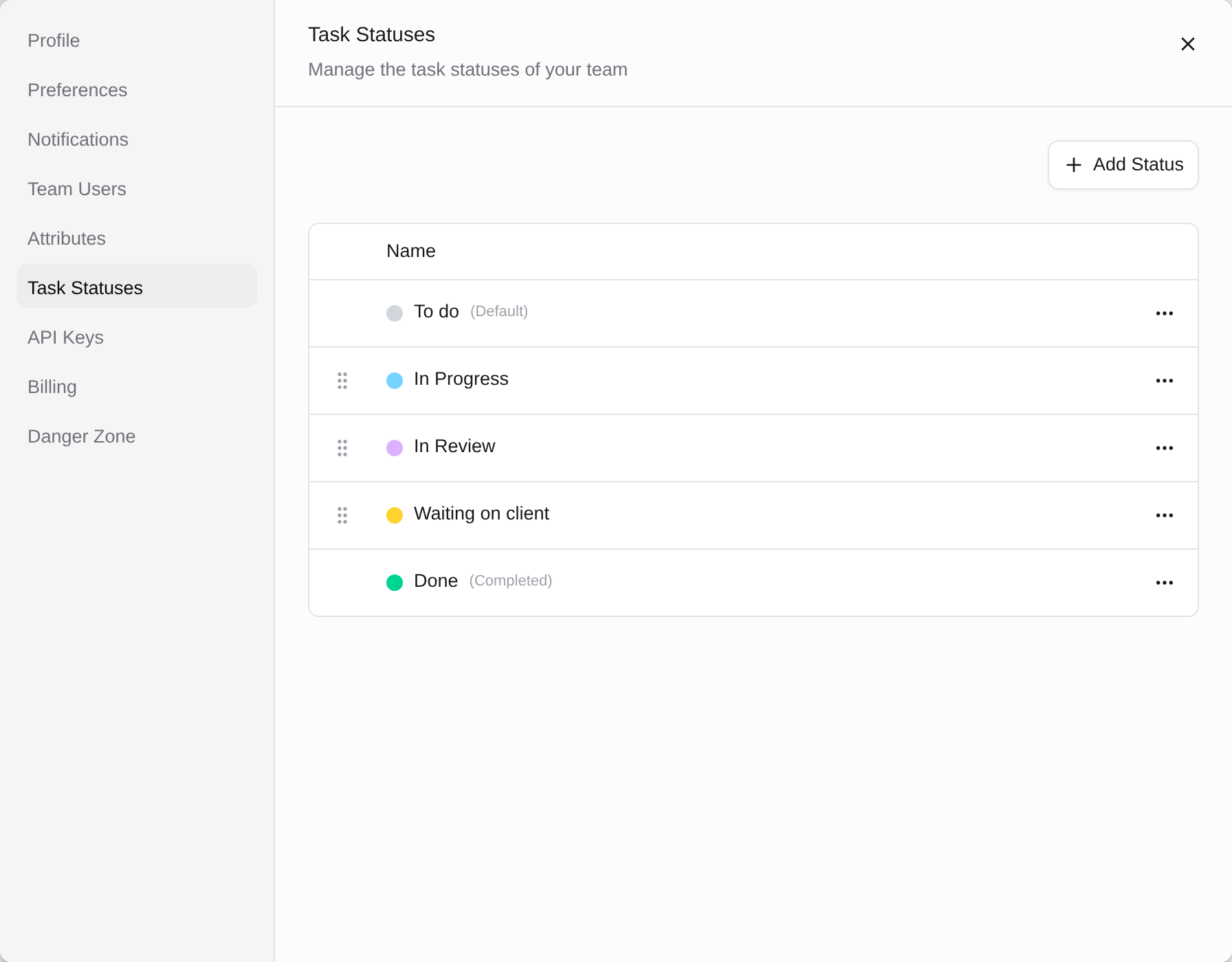Click the To do status name
This screenshot has height=962, width=1232.
click(436, 311)
